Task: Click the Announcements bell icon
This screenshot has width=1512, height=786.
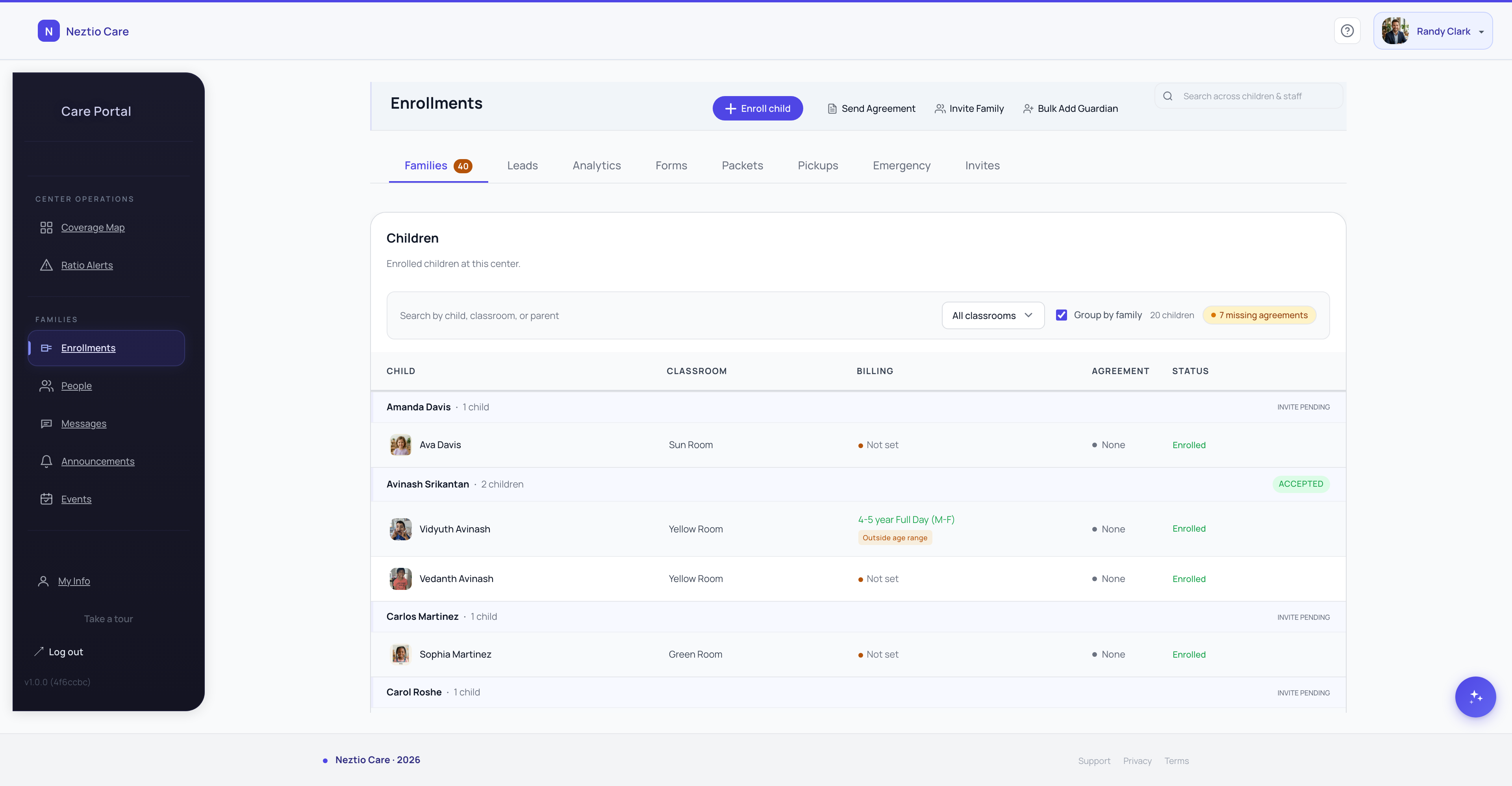Action: point(46,462)
